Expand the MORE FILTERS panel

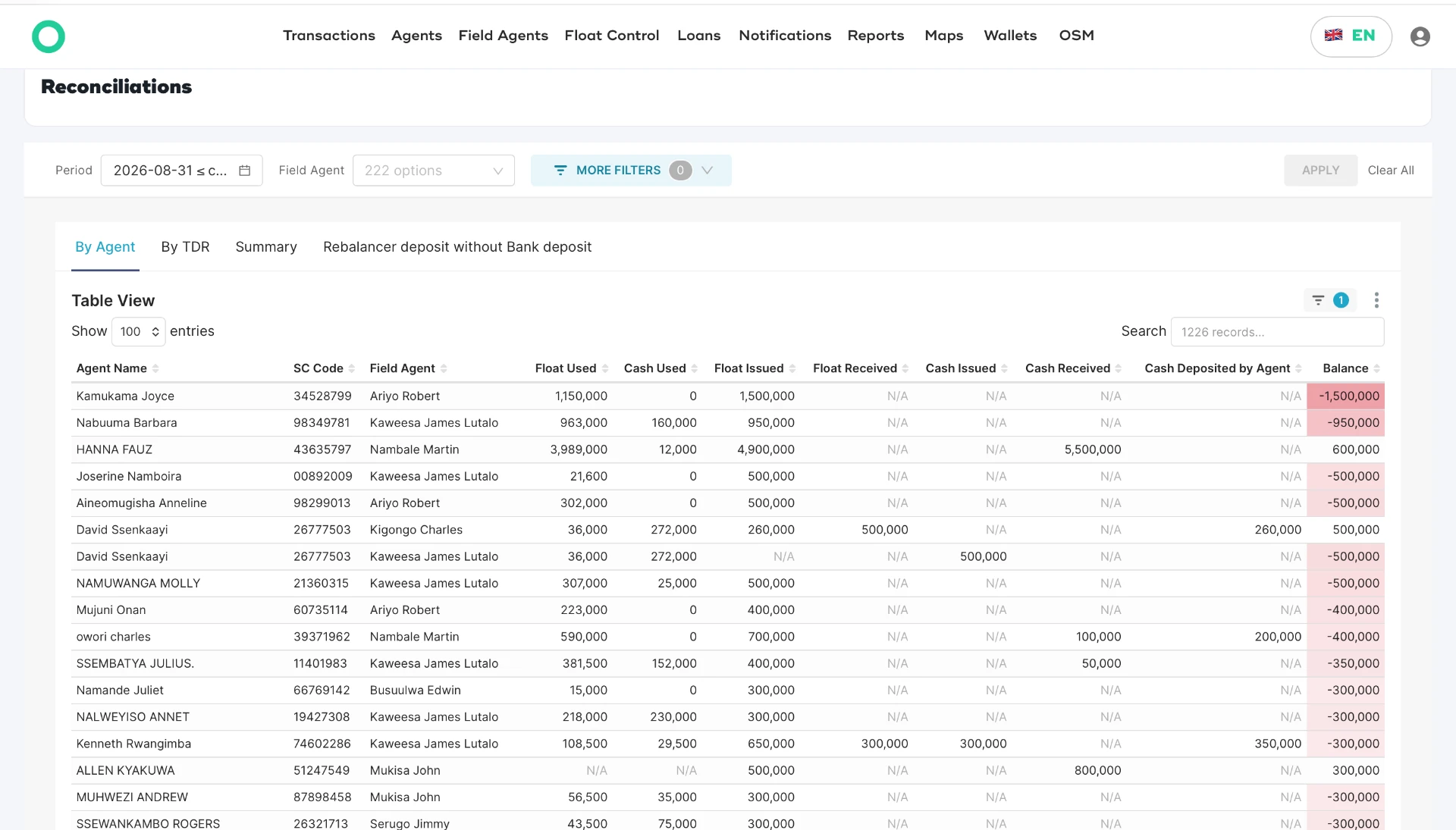(631, 171)
